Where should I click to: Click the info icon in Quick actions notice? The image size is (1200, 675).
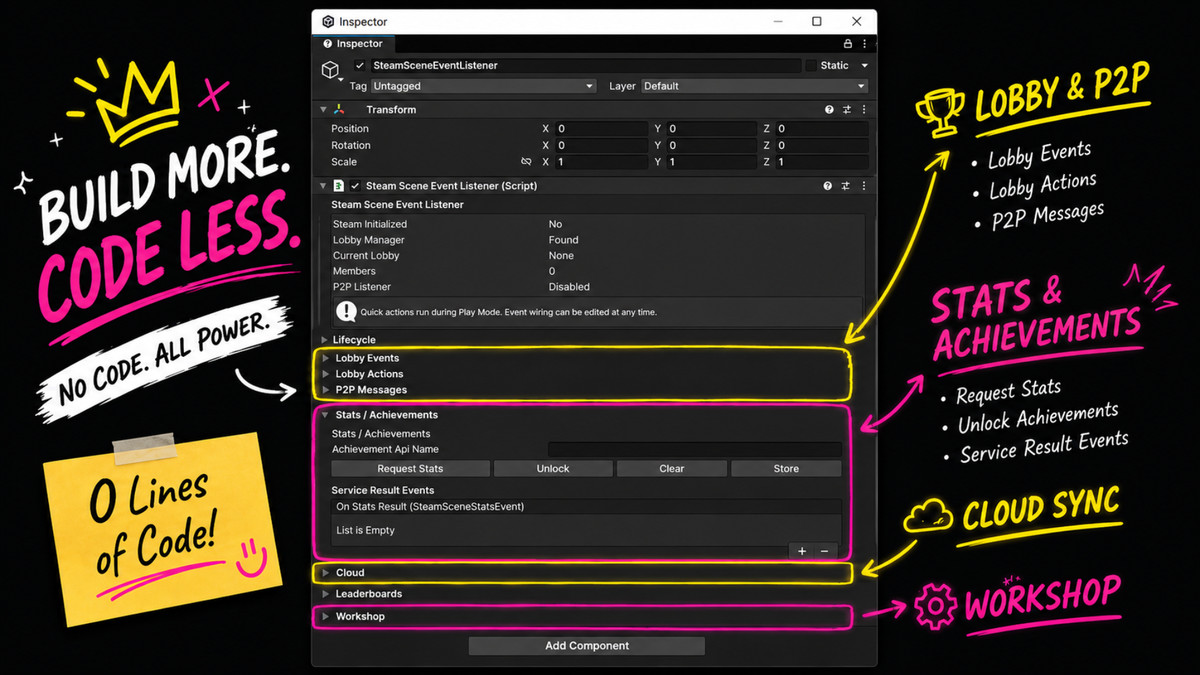click(346, 311)
